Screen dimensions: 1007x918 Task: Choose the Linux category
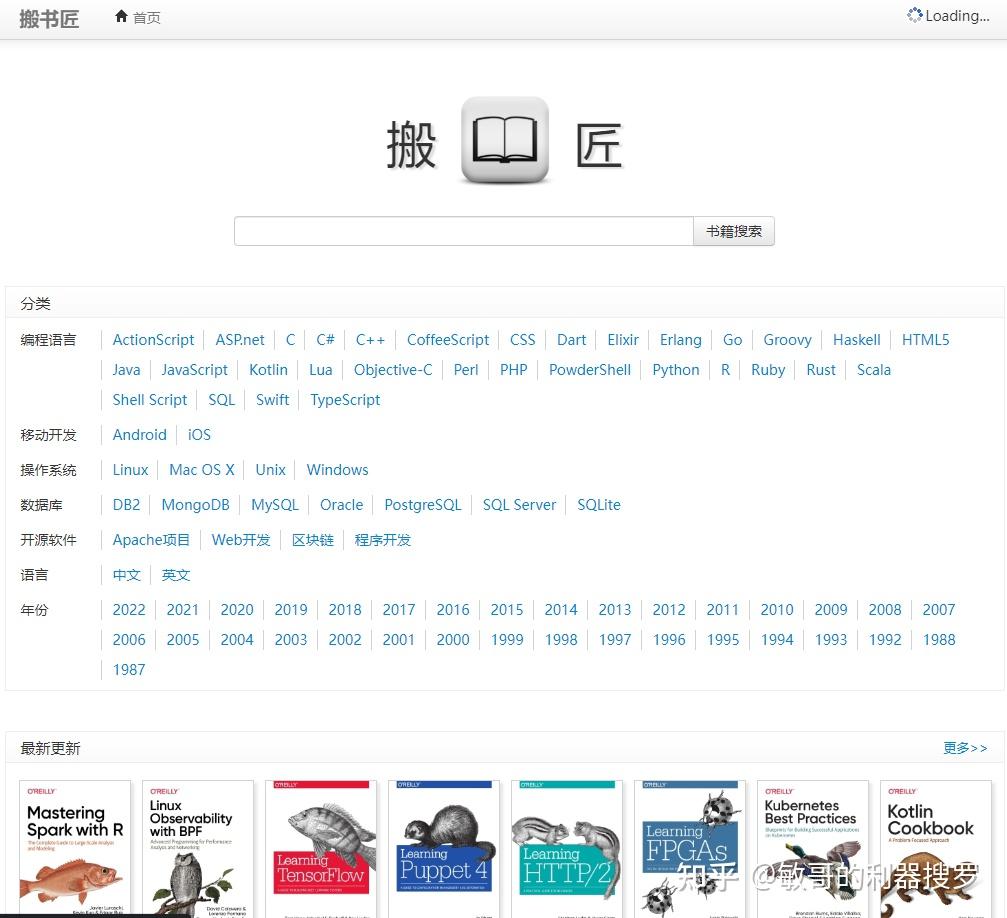coord(130,470)
